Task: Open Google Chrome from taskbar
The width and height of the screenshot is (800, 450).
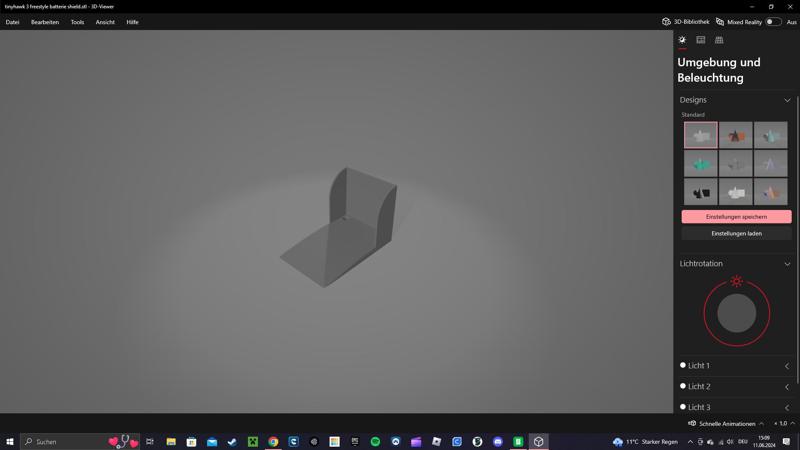Action: coord(273,442)
